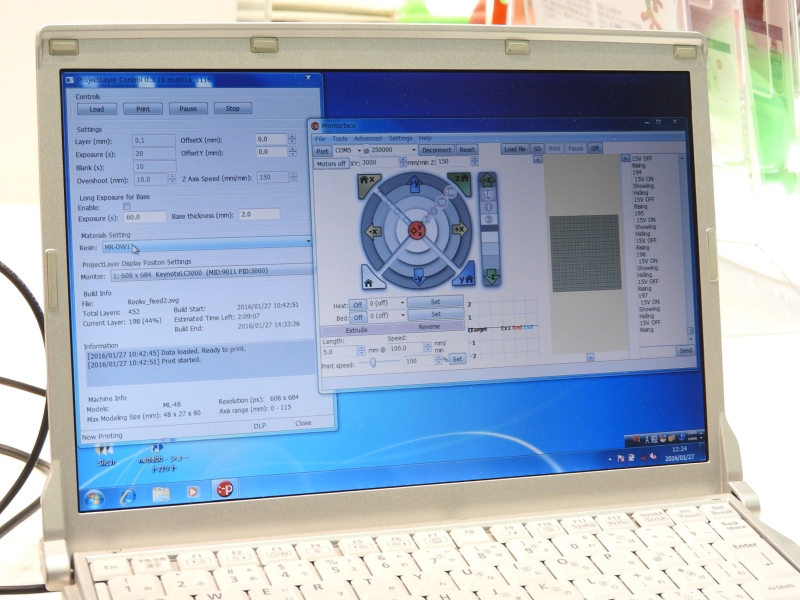The width and height of the screenshot is (800, 600).
Task: Open the Windows Start menu
Action: point(94,498)
